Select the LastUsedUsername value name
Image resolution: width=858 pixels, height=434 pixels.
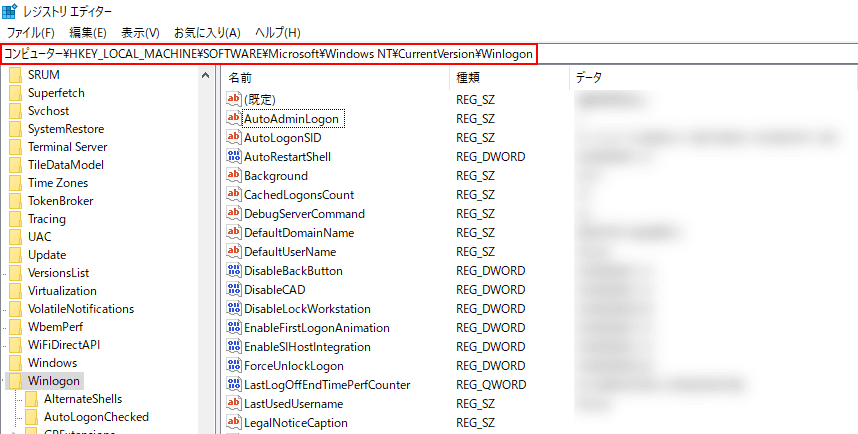294,404
